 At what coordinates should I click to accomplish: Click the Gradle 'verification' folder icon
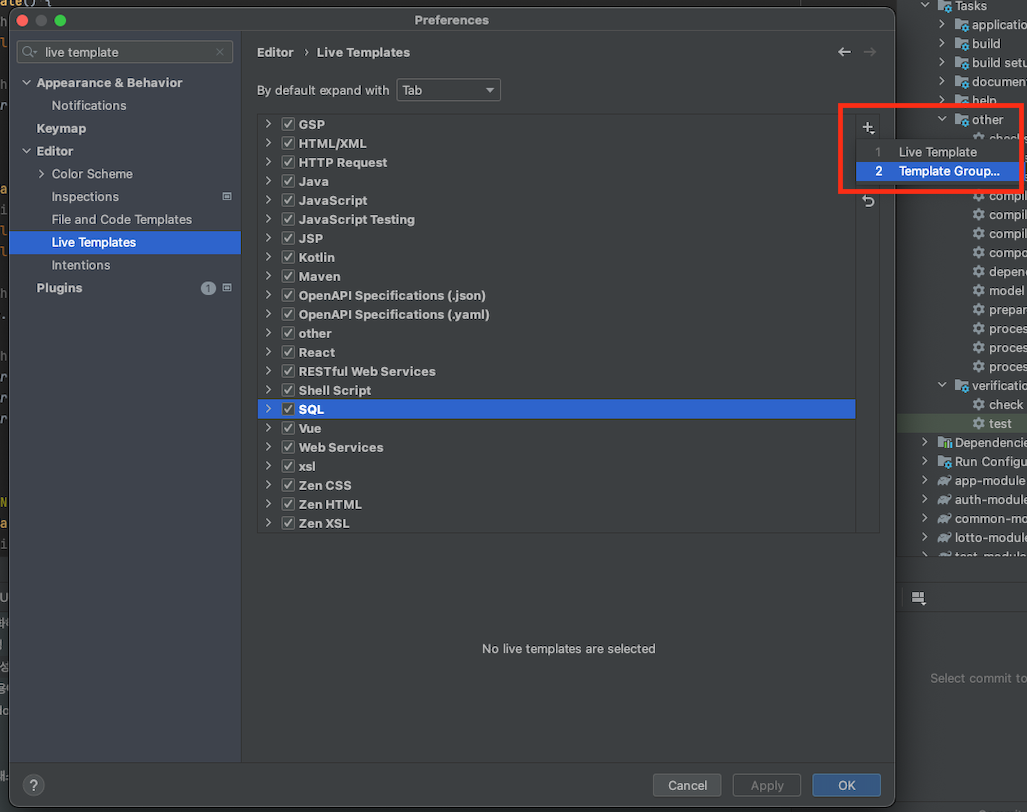click(962, 385)
